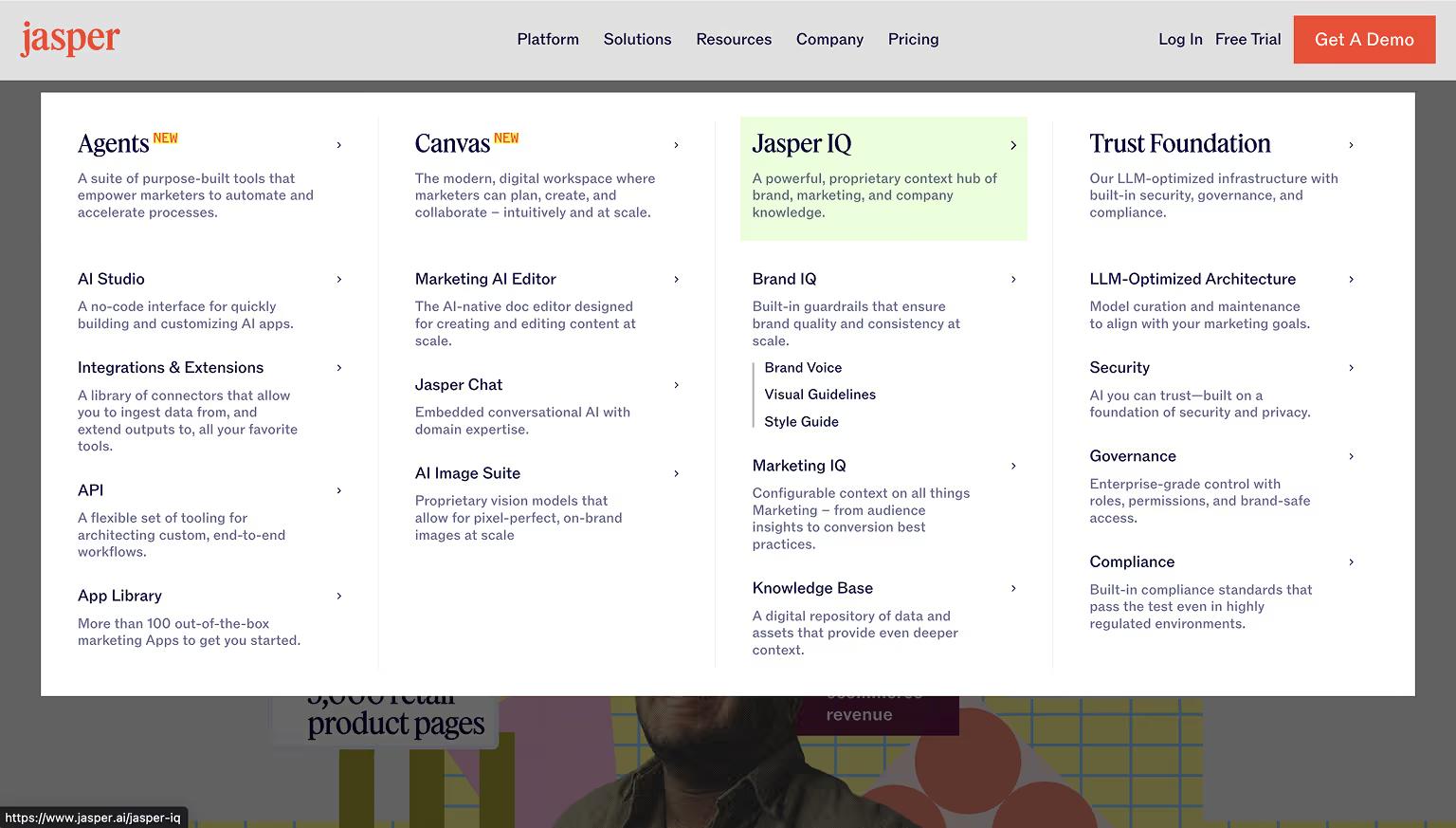The image size is (1456, 828).
Task: Open the Solutions menu
Action: (x=637, y=39)
